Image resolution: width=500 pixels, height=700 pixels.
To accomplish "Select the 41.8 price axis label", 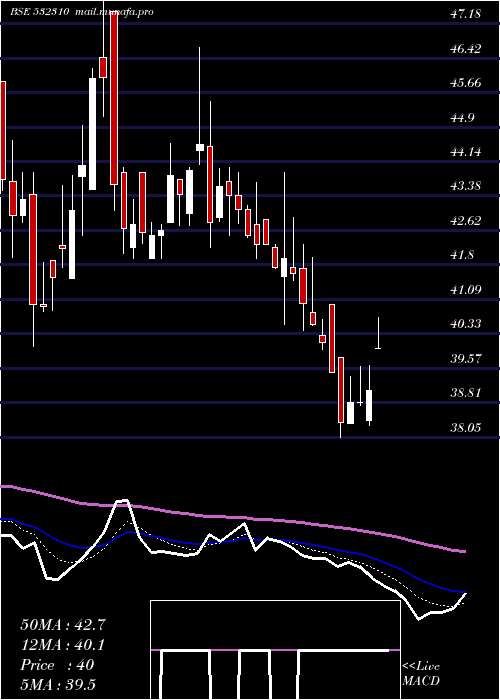I will click(x=464, y=255).
